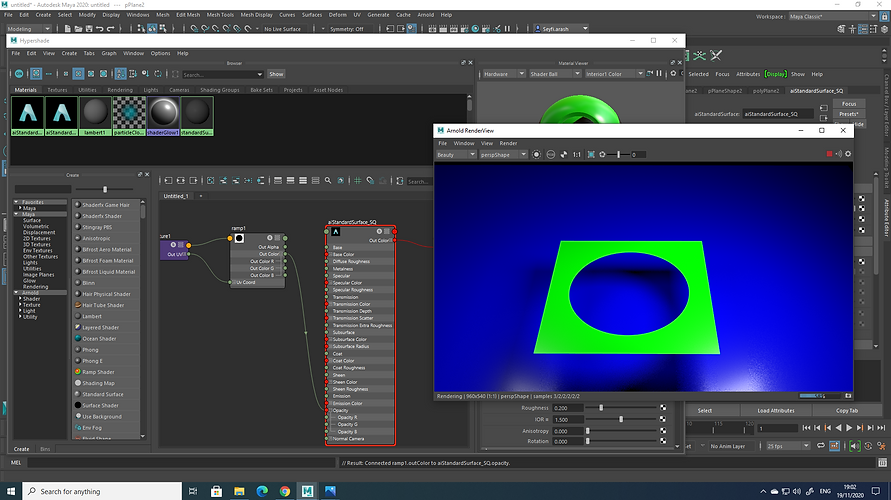Open the Beauty AOV dropdown in RenderView
Viewport: 891px width, 500px height.
[456, 155]
